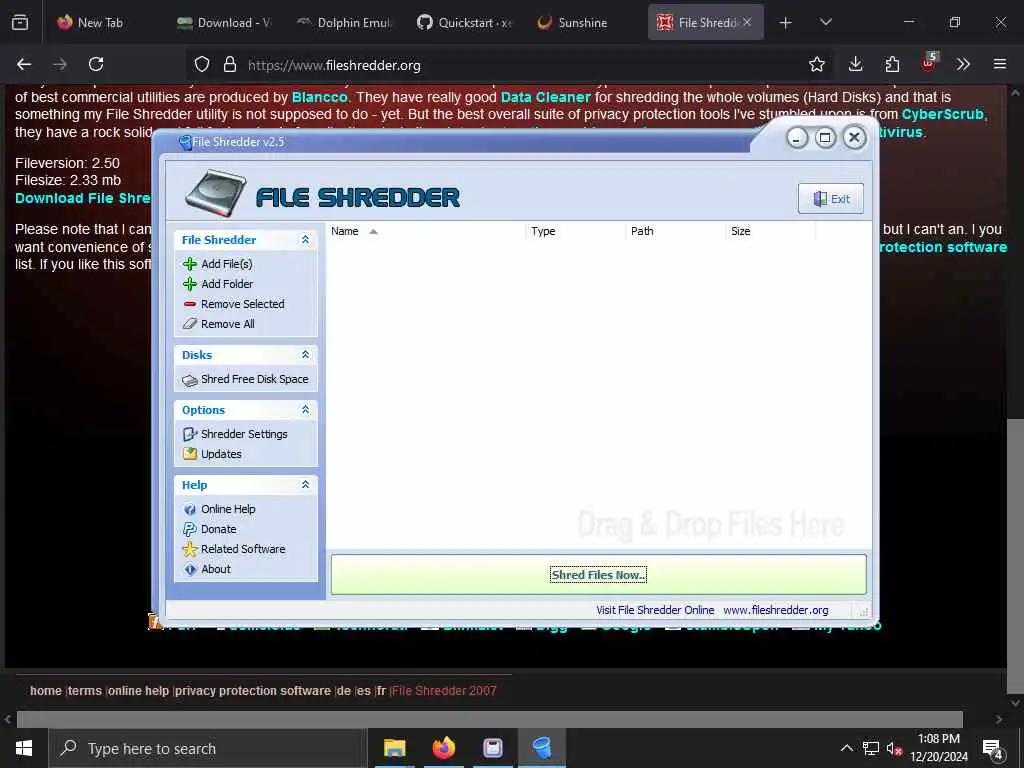Close the File Shredder browser tab

(747, 22)
